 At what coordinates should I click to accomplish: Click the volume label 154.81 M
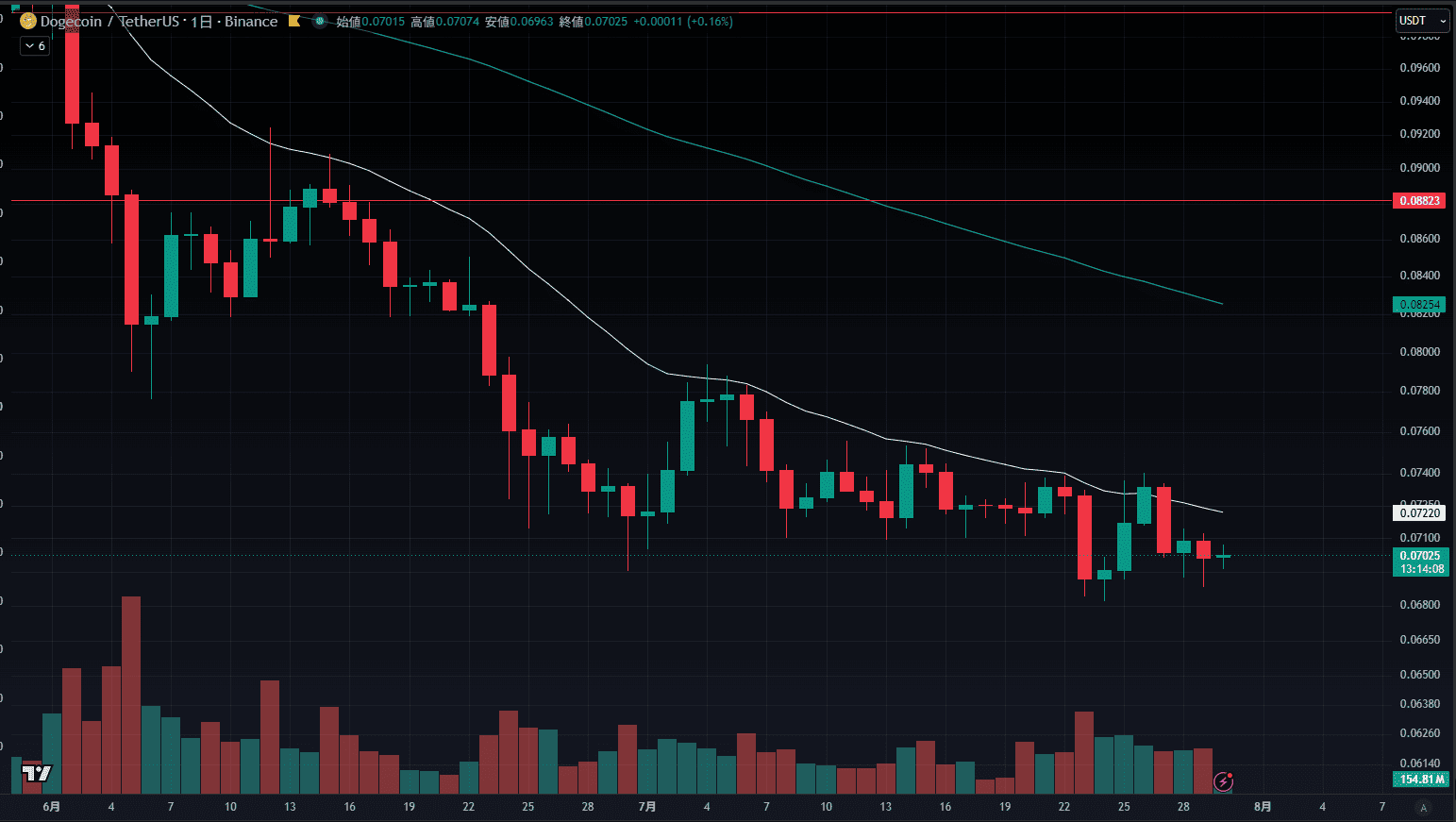[x=1422, y=780]
